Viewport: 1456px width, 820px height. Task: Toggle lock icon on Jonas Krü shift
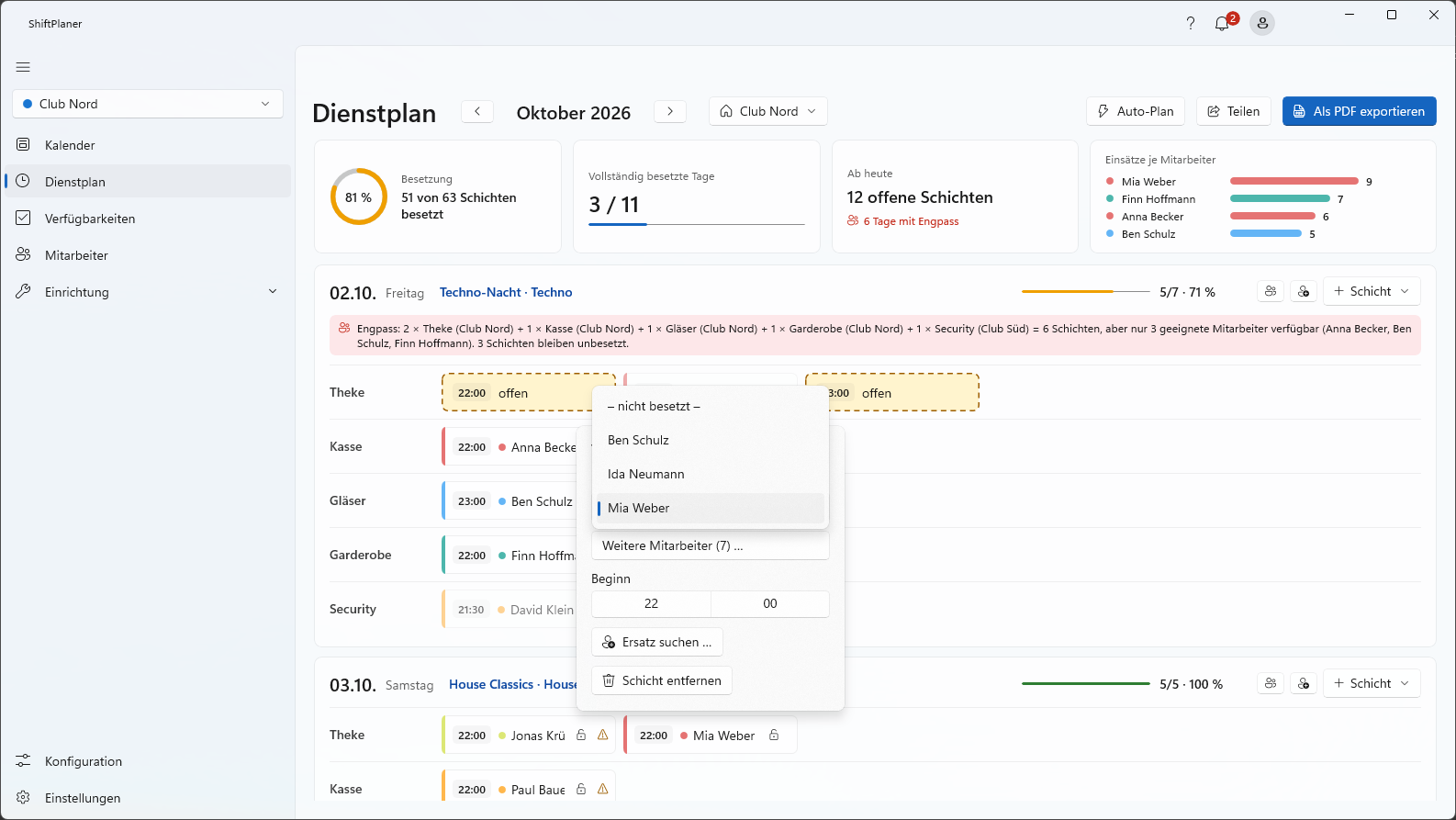point(581,735)
